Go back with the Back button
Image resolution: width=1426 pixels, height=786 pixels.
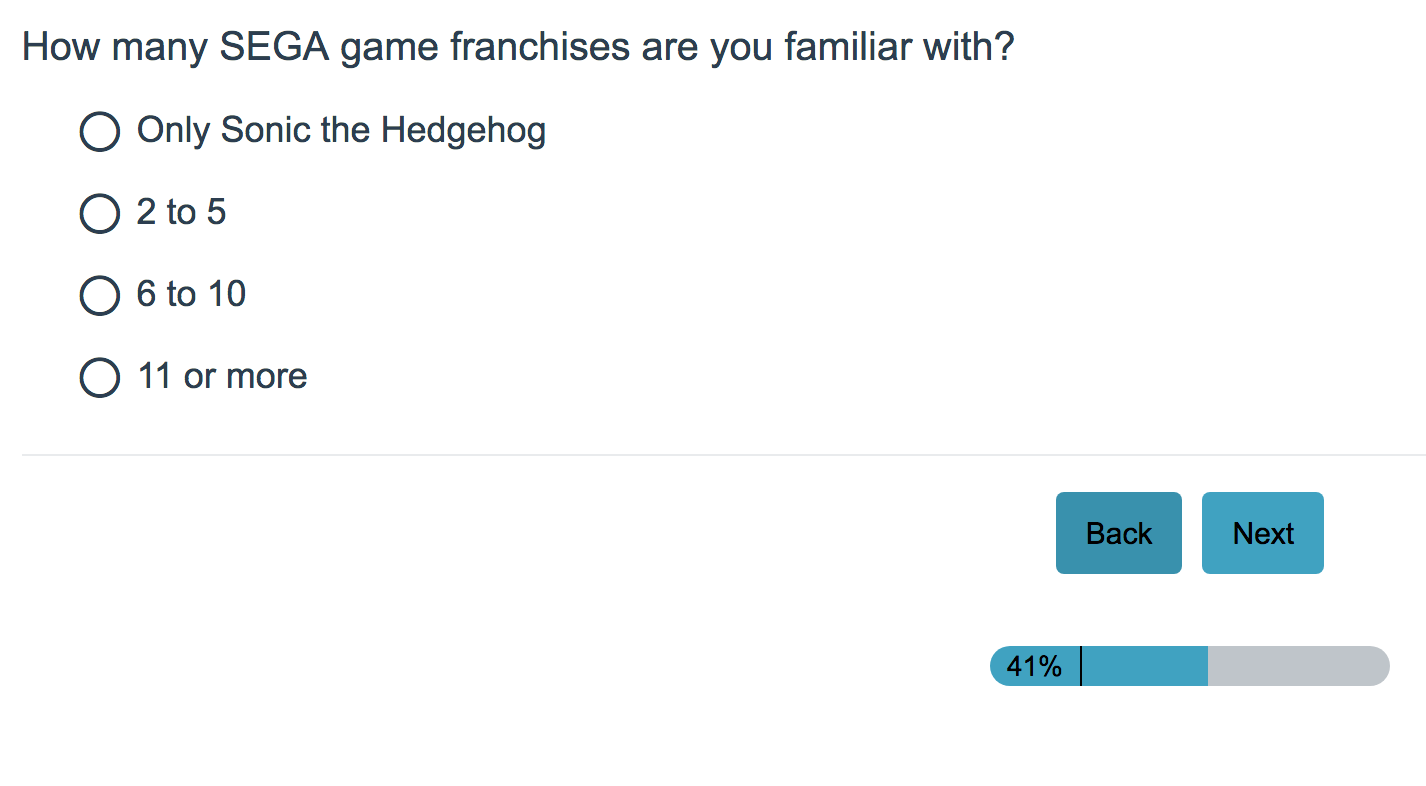(x=1118, y=533)
